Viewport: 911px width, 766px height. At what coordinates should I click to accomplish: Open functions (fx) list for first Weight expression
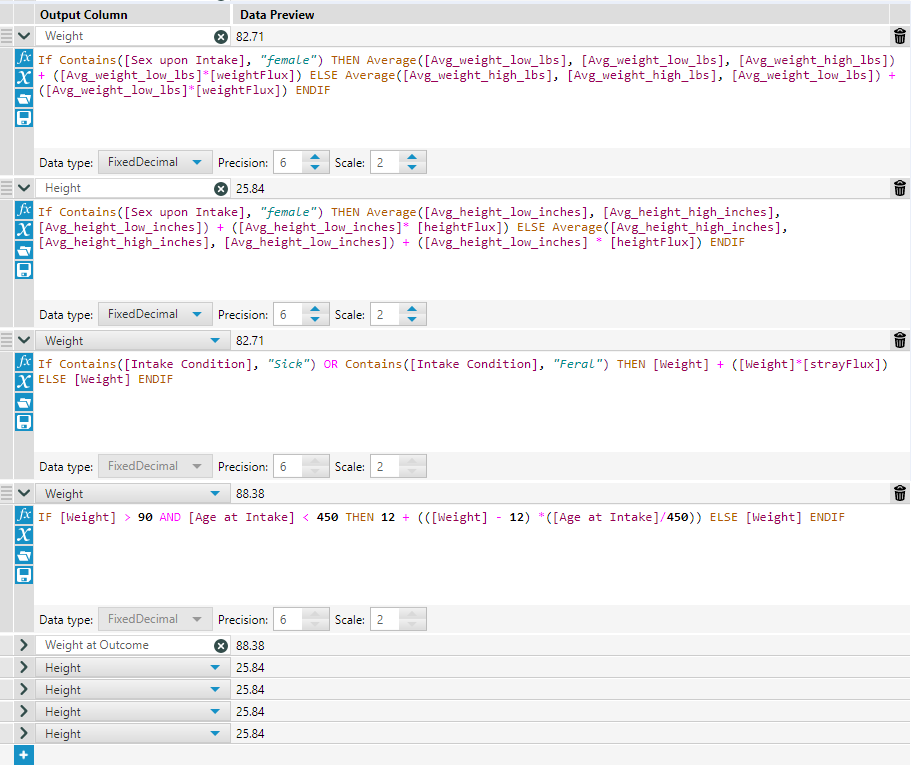tap(24, 58)
